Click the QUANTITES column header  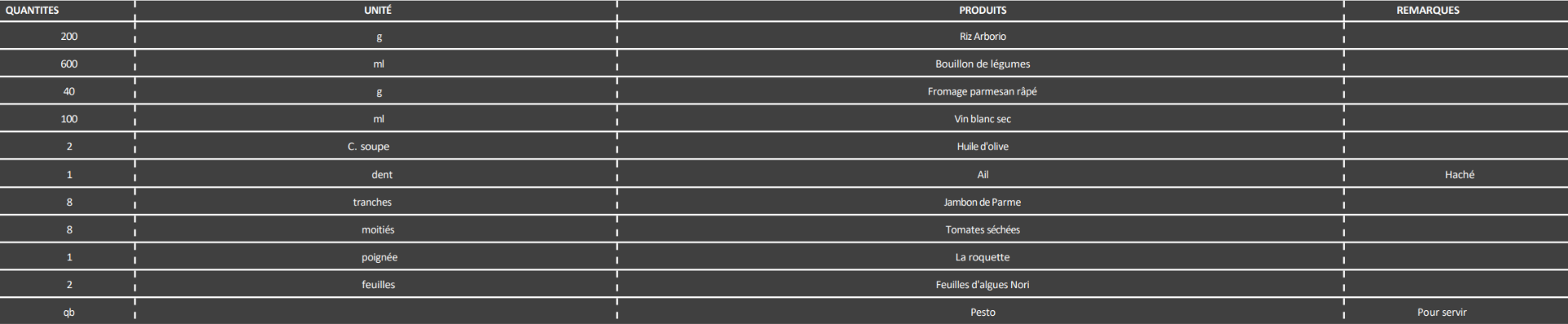[32, 11]
